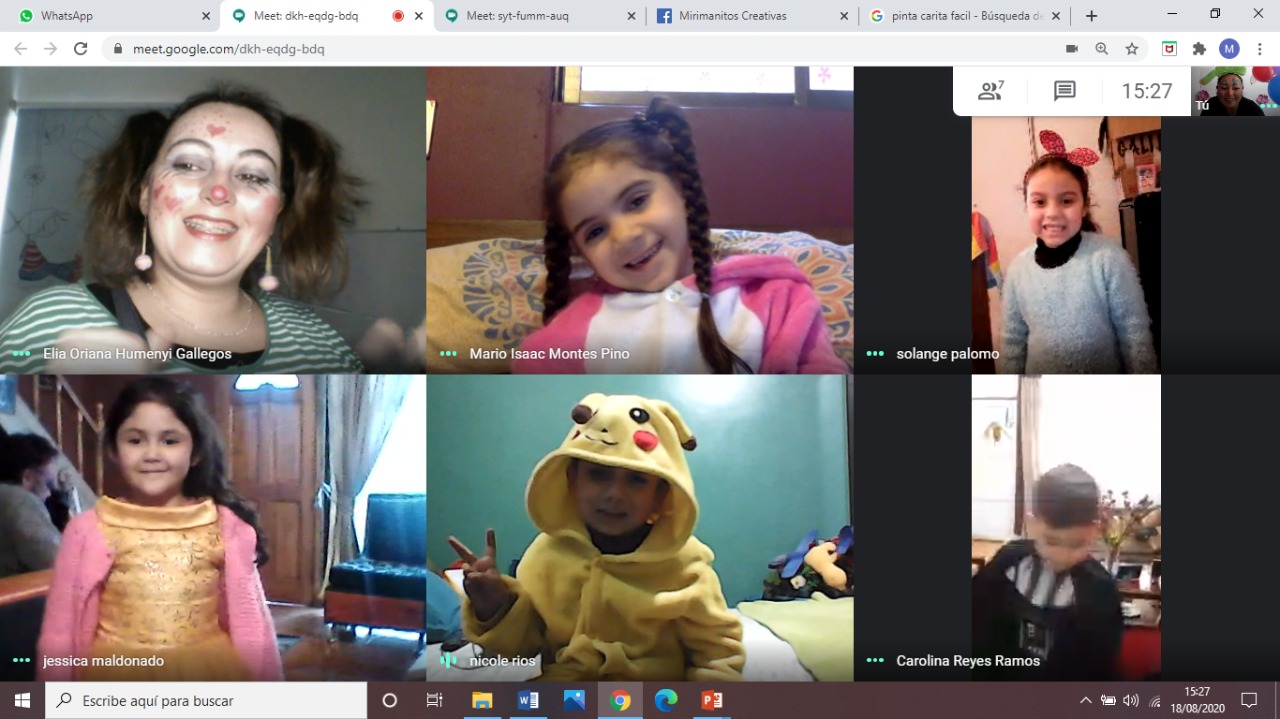Click the battery tray icon

(1108, 700)
